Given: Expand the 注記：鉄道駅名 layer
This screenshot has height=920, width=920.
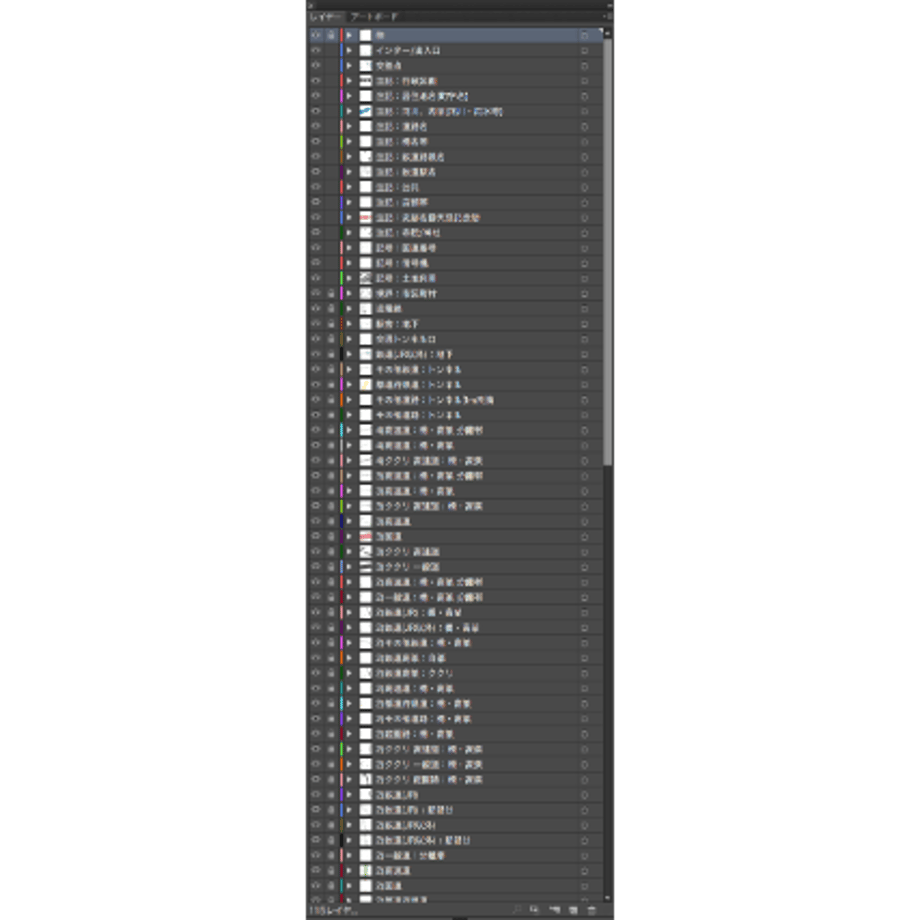Looking at the screenshot, I should click(x=349, y=172).
